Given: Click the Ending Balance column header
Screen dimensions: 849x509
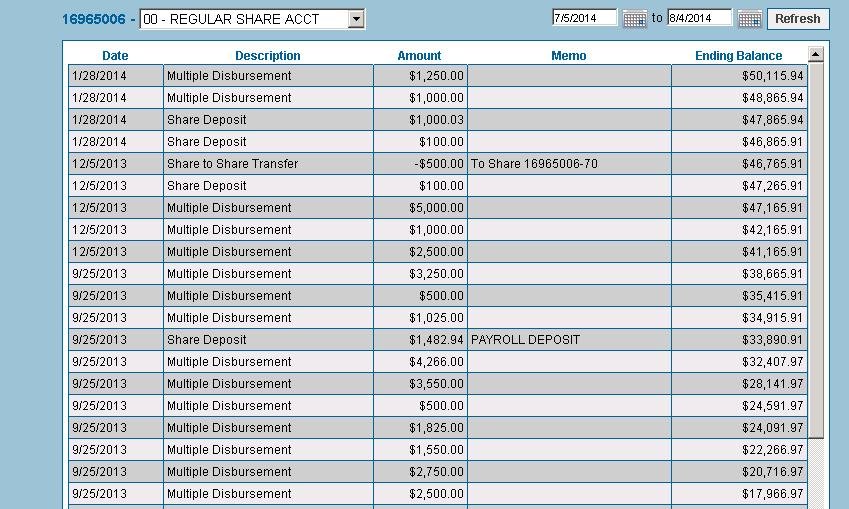Looking at the screenshot, I should [738, 56].
